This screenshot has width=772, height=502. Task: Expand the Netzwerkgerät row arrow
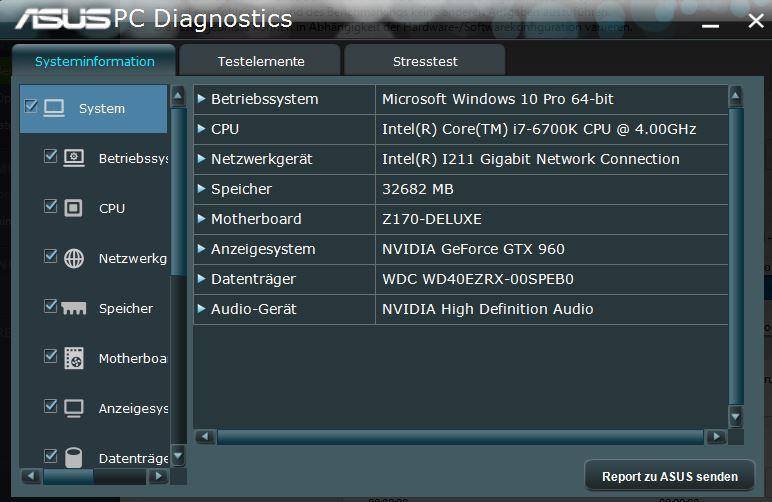click(201, 158)
